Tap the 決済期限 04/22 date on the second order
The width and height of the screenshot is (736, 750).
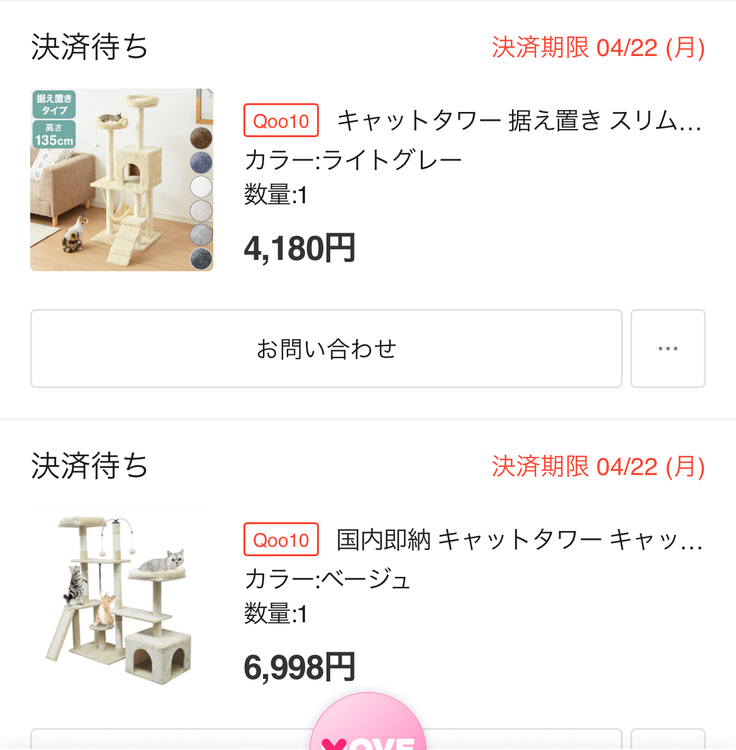coord(598,466)
